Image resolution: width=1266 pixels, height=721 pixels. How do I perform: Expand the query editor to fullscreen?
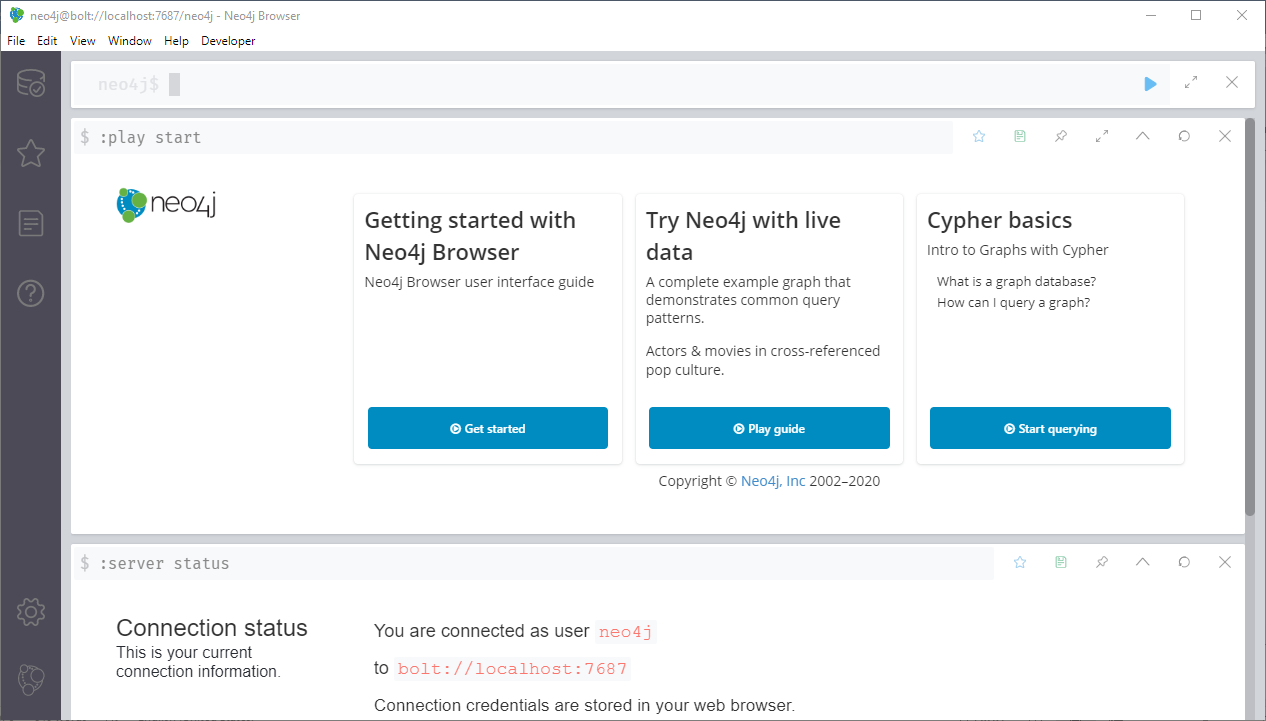(x=1191, y=84)
